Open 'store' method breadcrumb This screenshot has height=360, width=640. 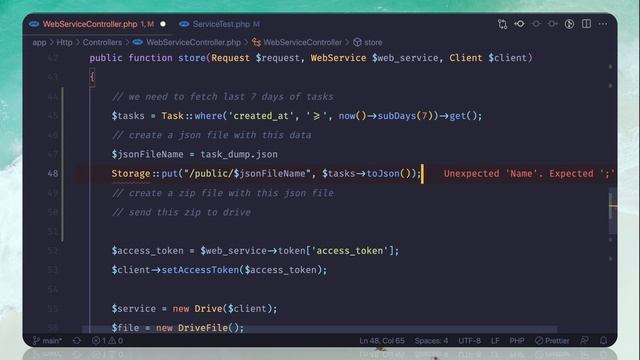click(373, 42)
